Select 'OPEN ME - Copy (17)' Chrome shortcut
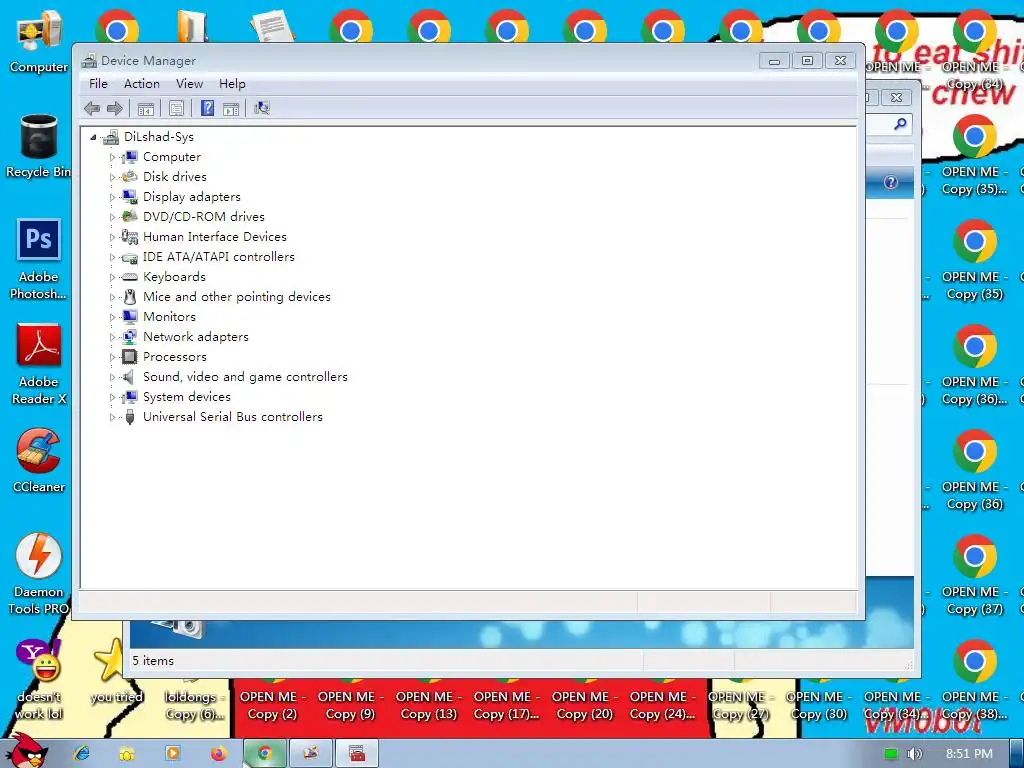This screenshot has width=1024, height=768. [506, 705]
